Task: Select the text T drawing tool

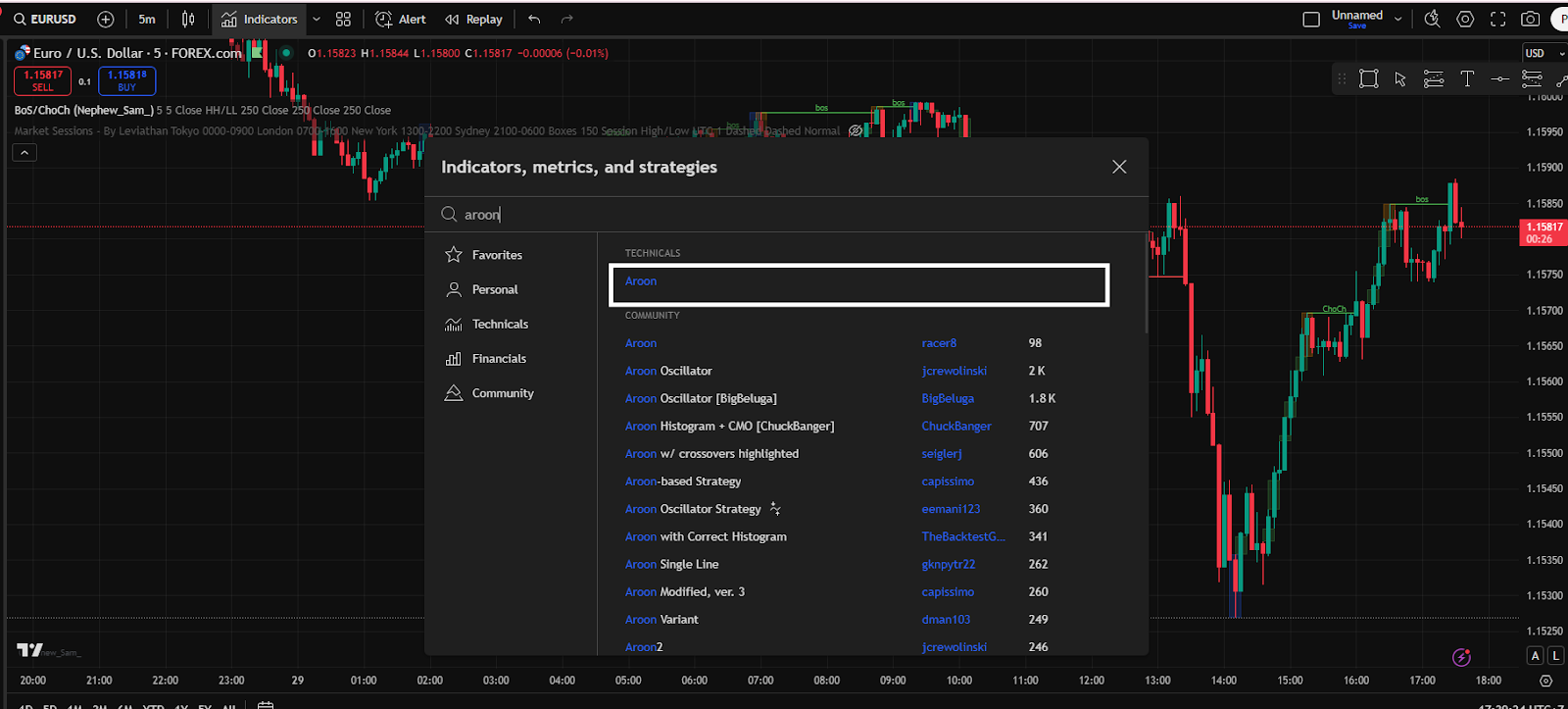Action: (x=1467, y=79)
